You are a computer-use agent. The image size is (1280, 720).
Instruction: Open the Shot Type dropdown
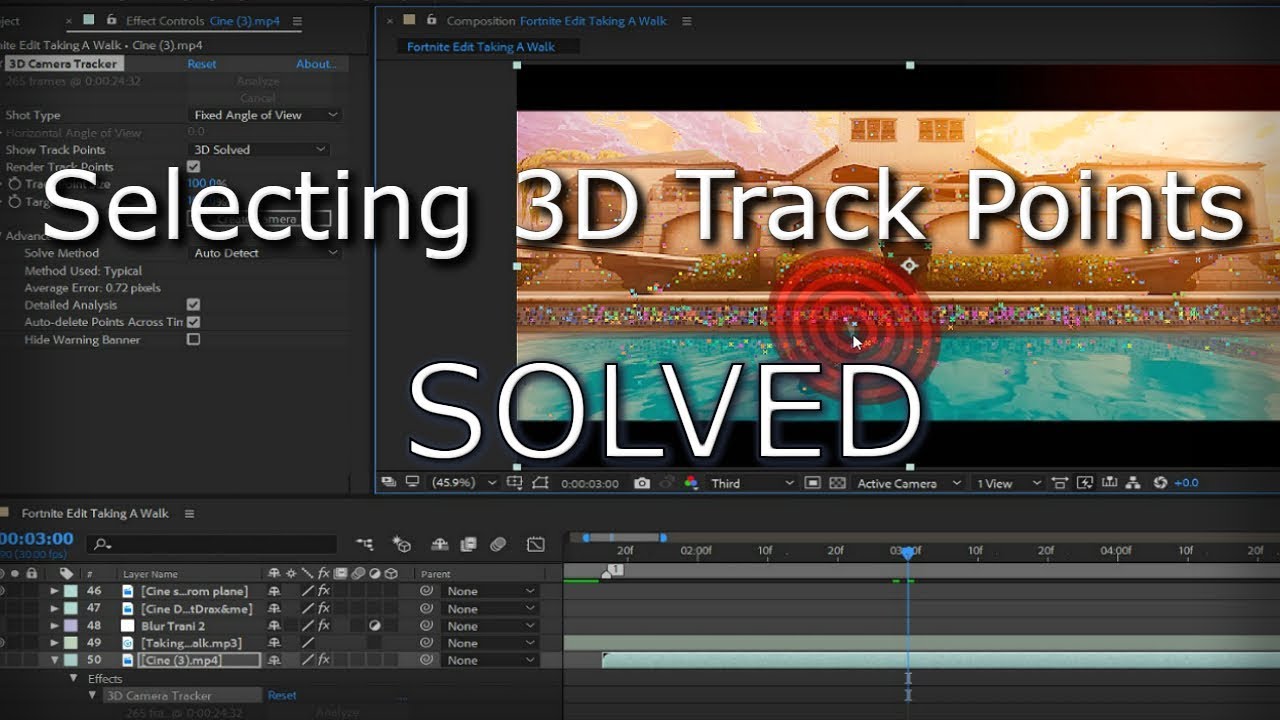pyautogui.click(x=265, y=115)
